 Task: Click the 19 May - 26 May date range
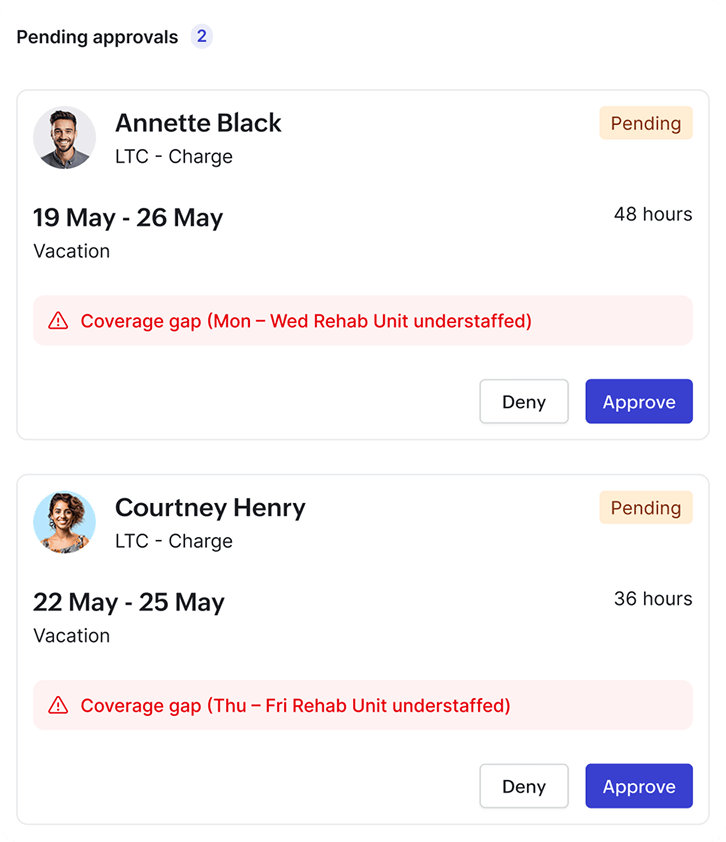pyautogui.click(x=128, y=218)
